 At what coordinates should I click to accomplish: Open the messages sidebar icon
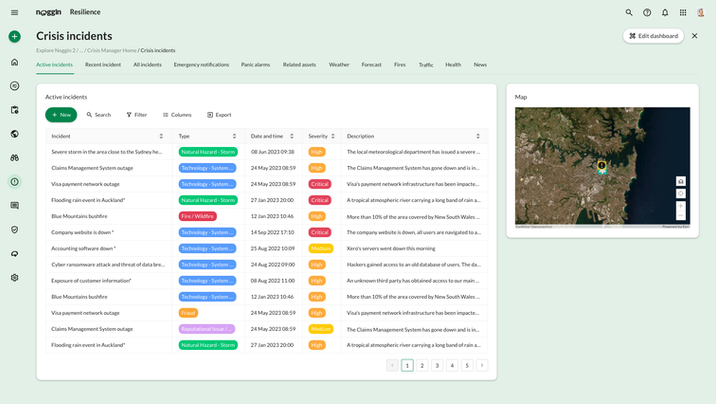(15, 206)
